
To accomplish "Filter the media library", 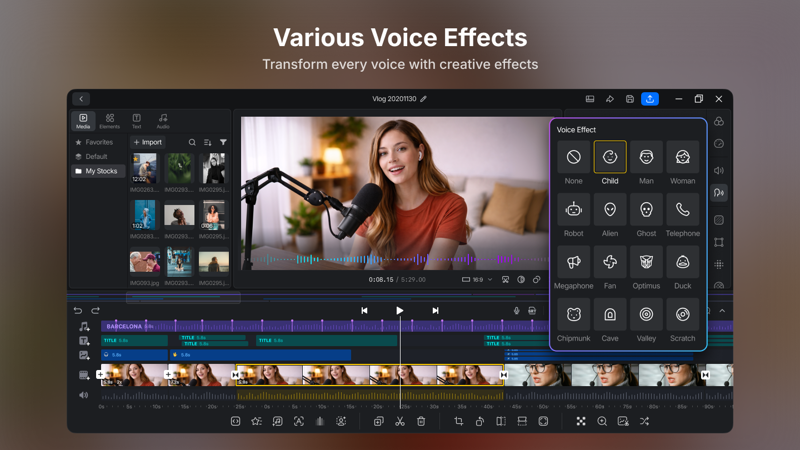I will pos(223,142).
